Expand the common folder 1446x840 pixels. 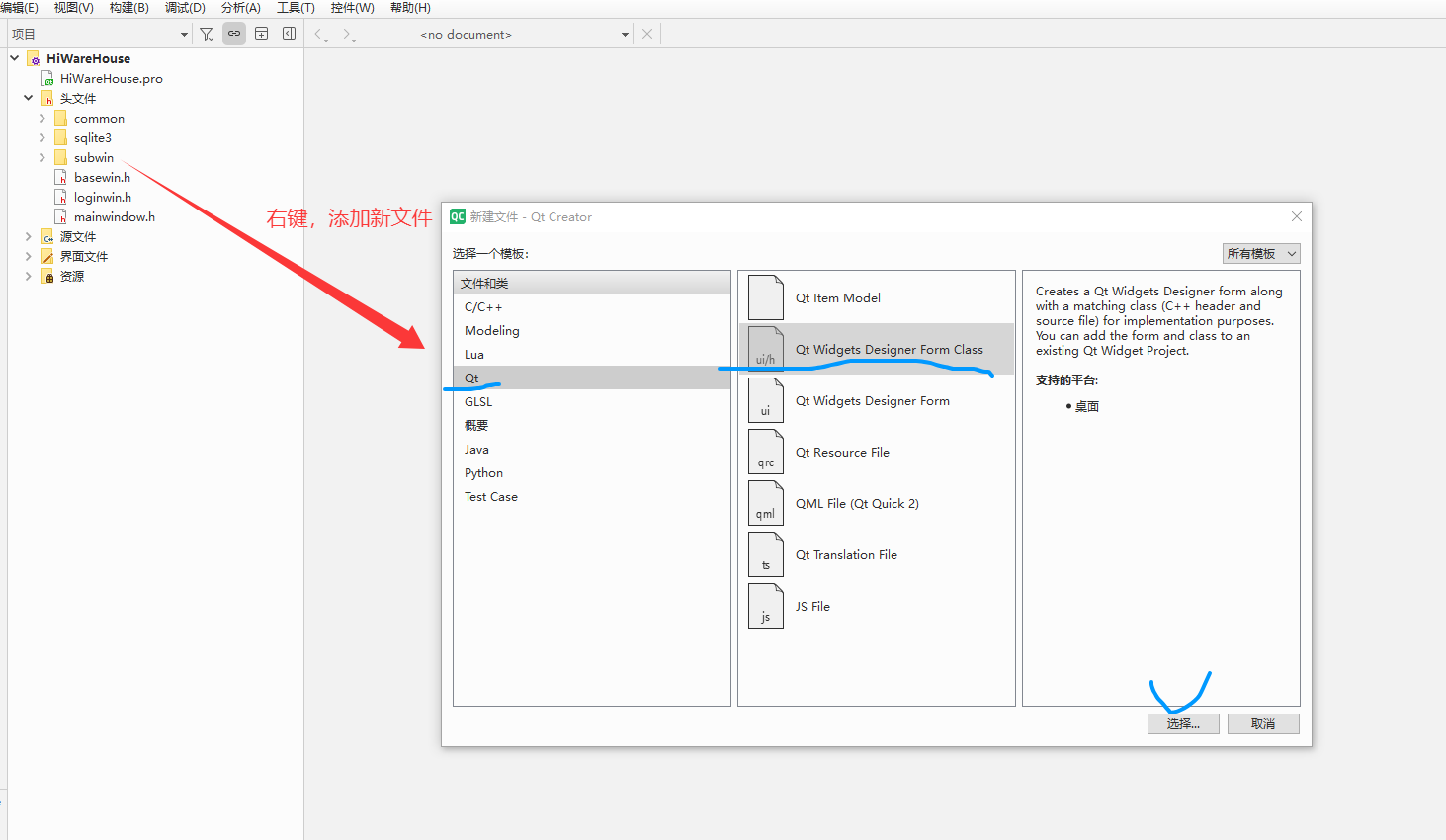point(43,118)
